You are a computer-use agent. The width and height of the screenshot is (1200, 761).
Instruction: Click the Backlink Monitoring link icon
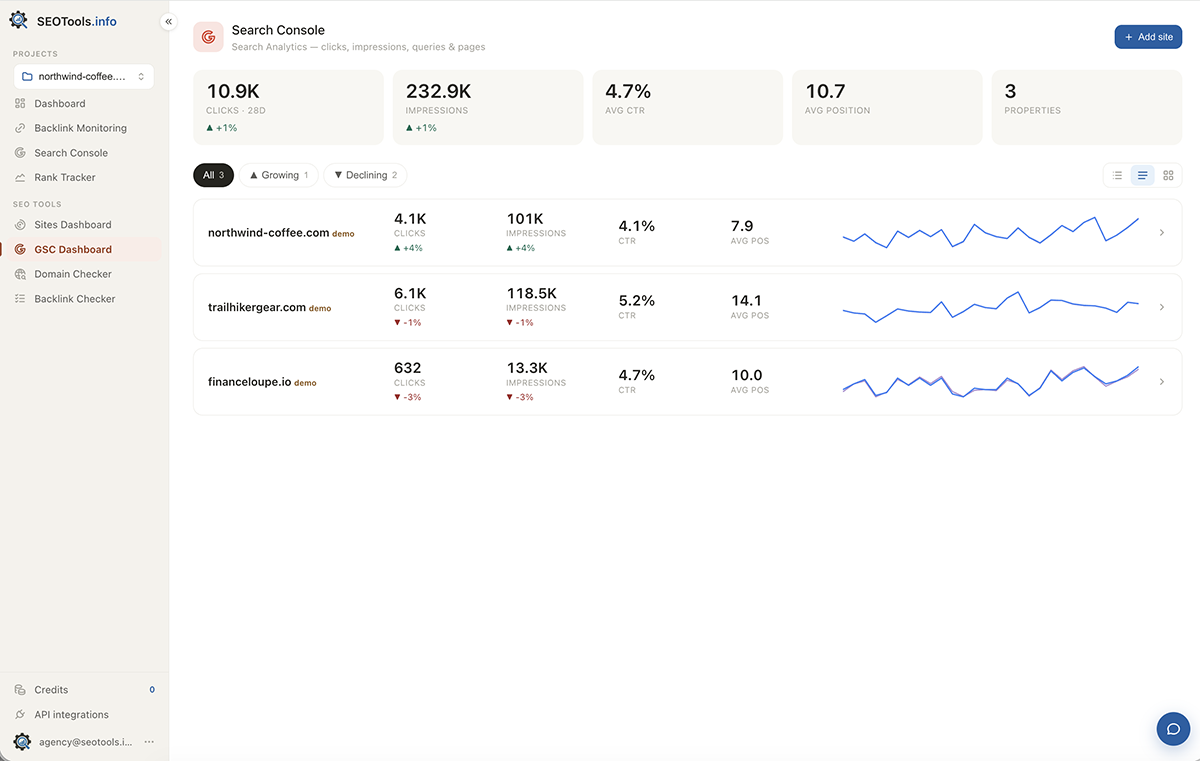pyautogui.click(x=21, y=128)
